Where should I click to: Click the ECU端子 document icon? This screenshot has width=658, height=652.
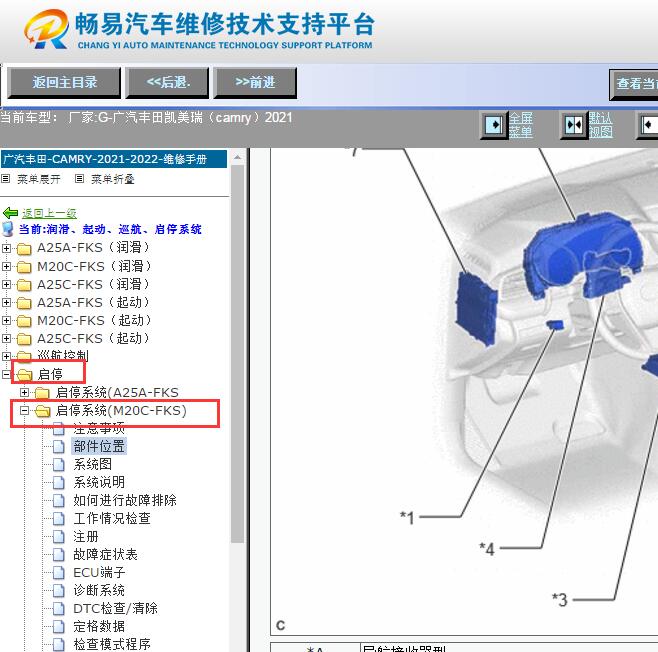[x=59, y=573]
